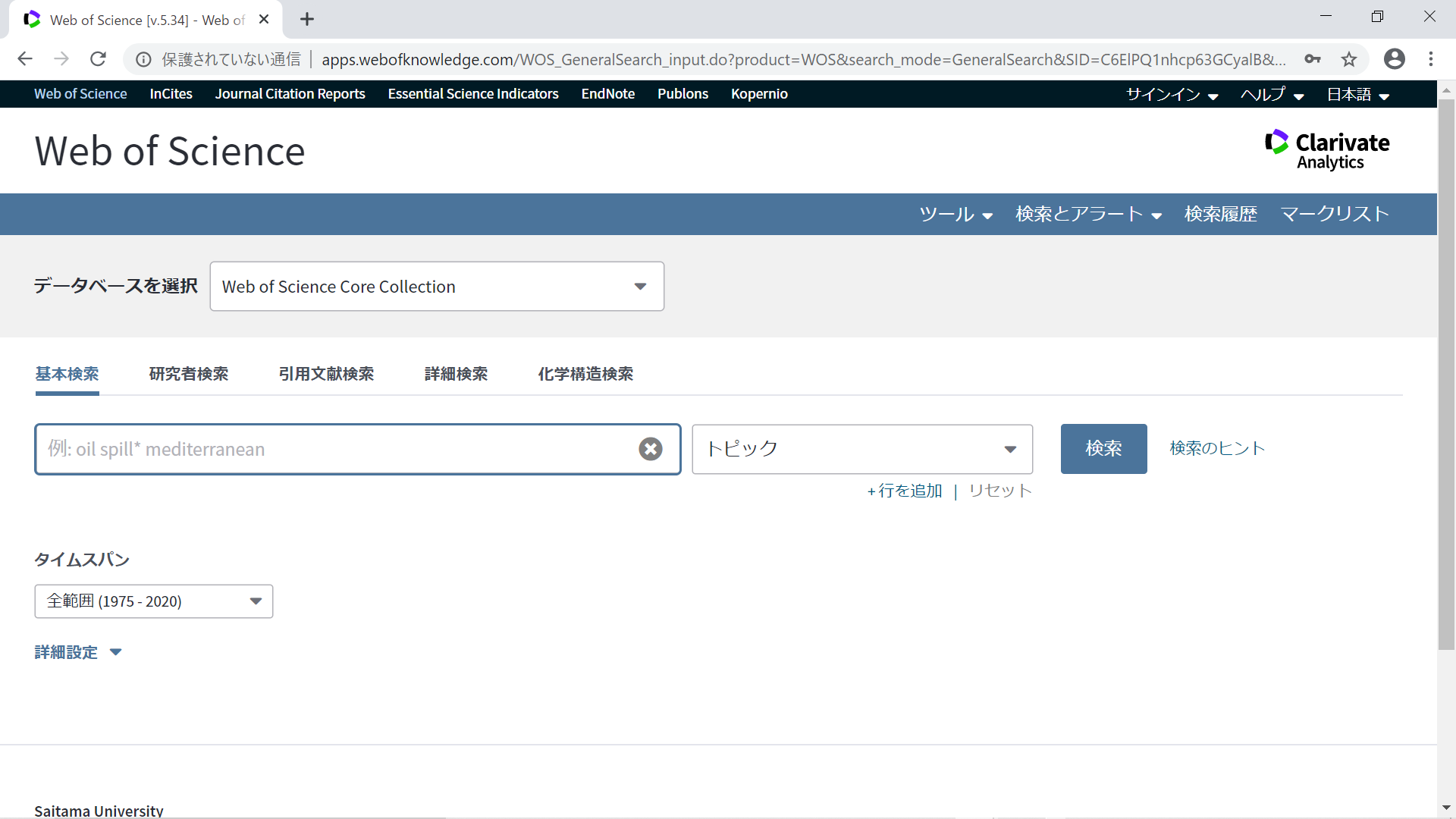This screenshot has width=1456, height=819.
Task: Open saved passwords key icon
Action: click(x=1313, y=59)
